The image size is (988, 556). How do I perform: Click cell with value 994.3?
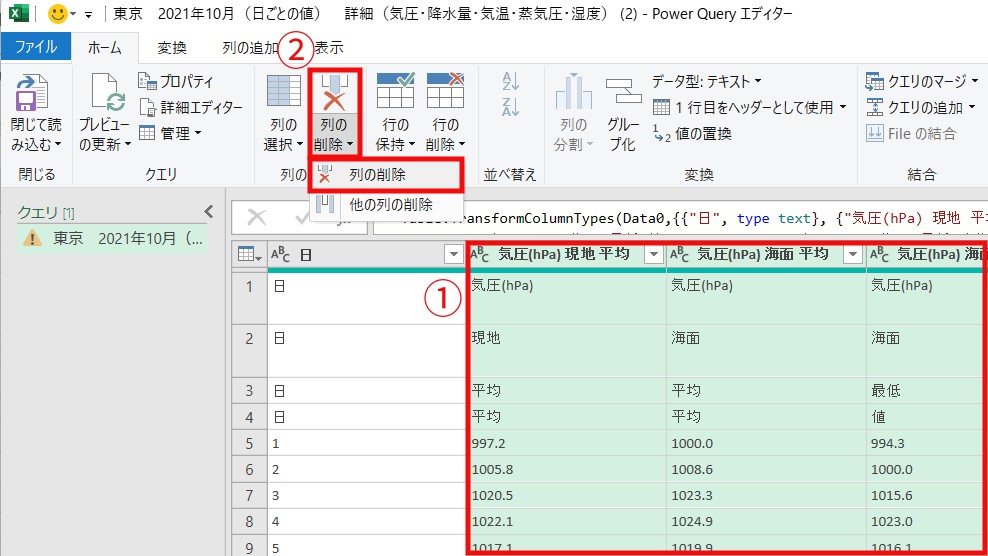coord(926,443)
